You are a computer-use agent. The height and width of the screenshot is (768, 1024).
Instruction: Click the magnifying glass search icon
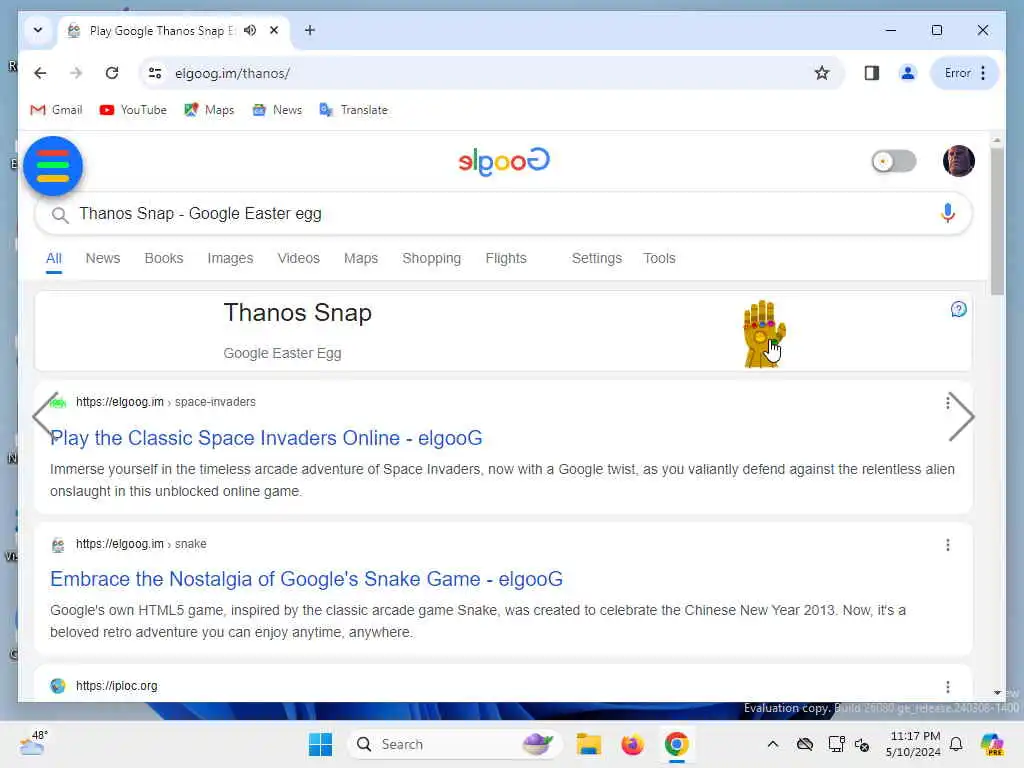(60, 214)
